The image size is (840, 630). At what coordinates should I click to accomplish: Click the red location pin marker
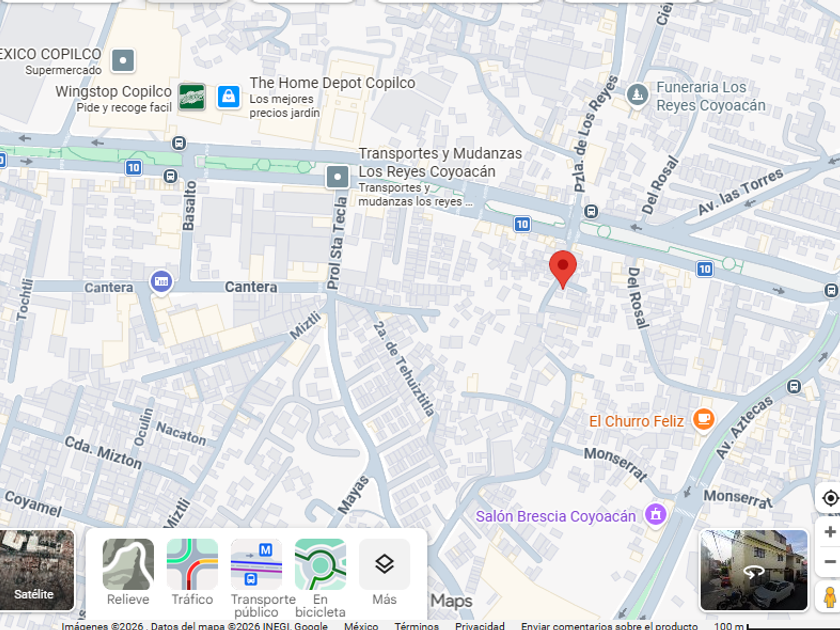tap(562, 269)
